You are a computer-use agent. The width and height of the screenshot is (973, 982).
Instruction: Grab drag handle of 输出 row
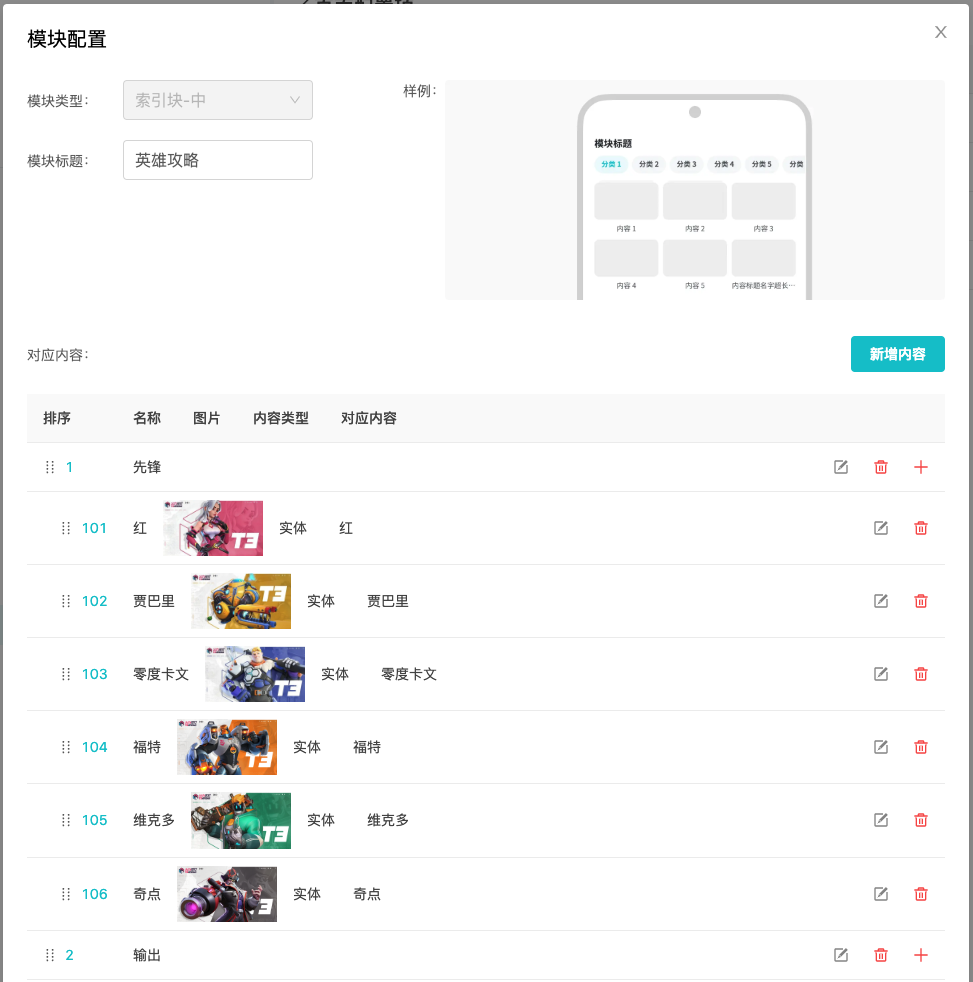click(50, 955)
